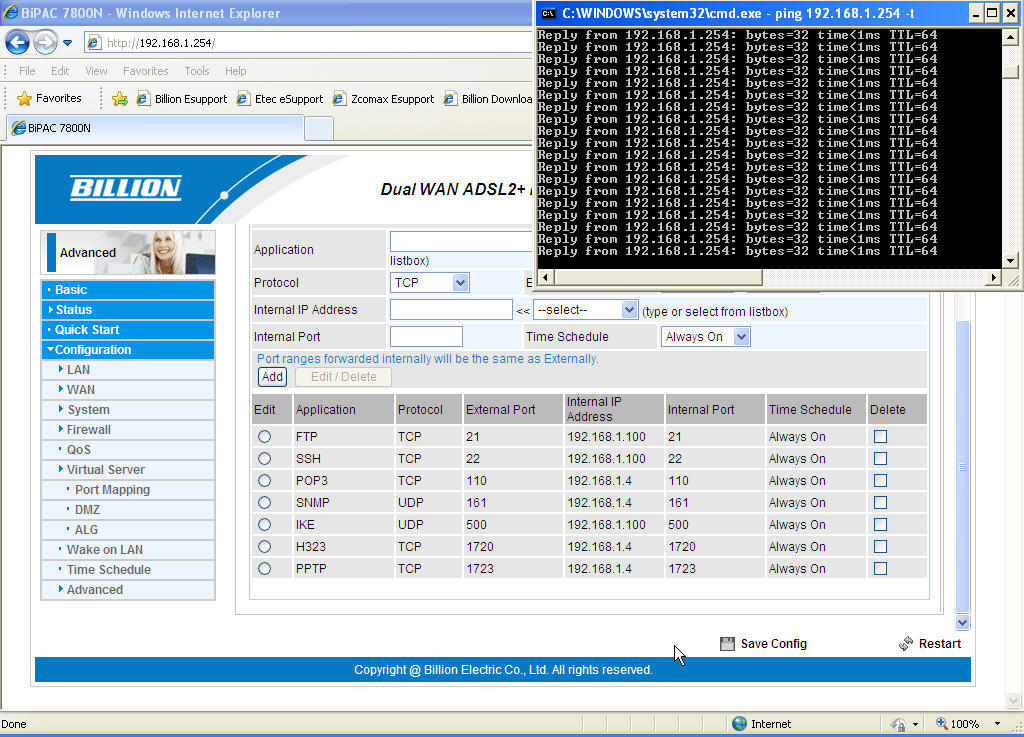Image resolution: width=1024 pixels, height=737 pixels.
Task: Click the Add button
Action: tap(272, 377)
